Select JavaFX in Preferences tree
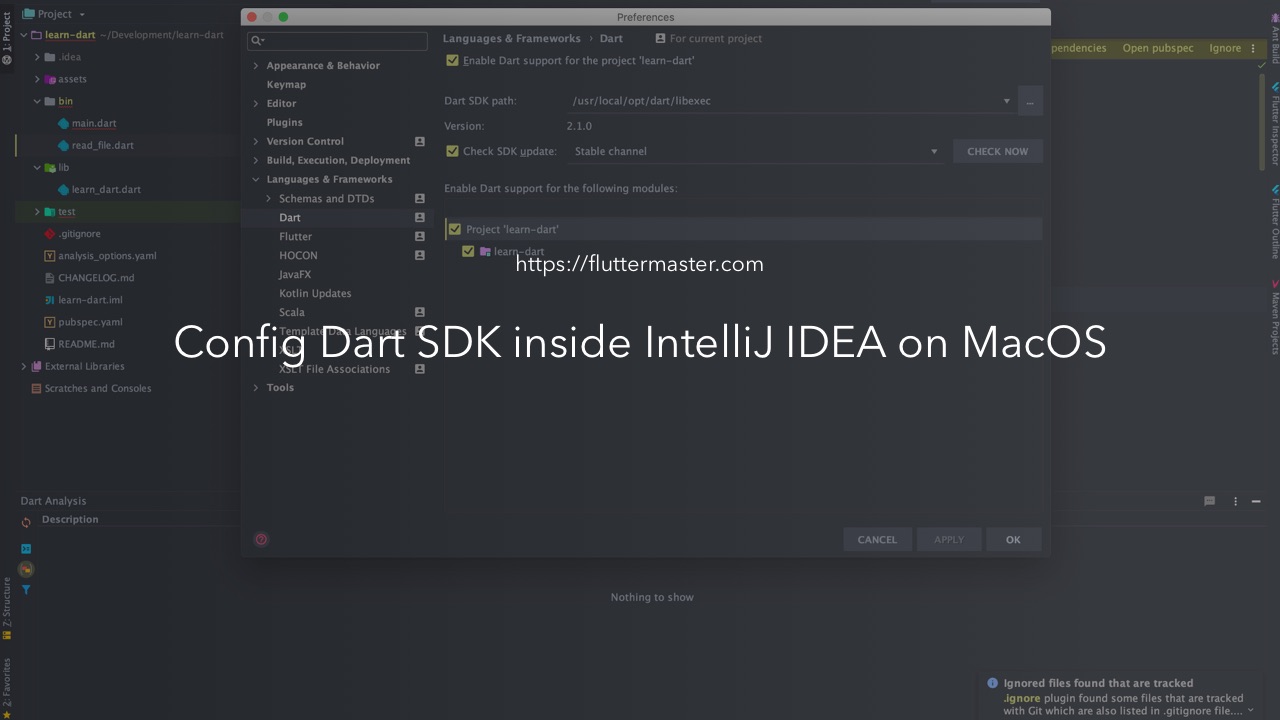1280x720 pixels. tap(295, 275)
